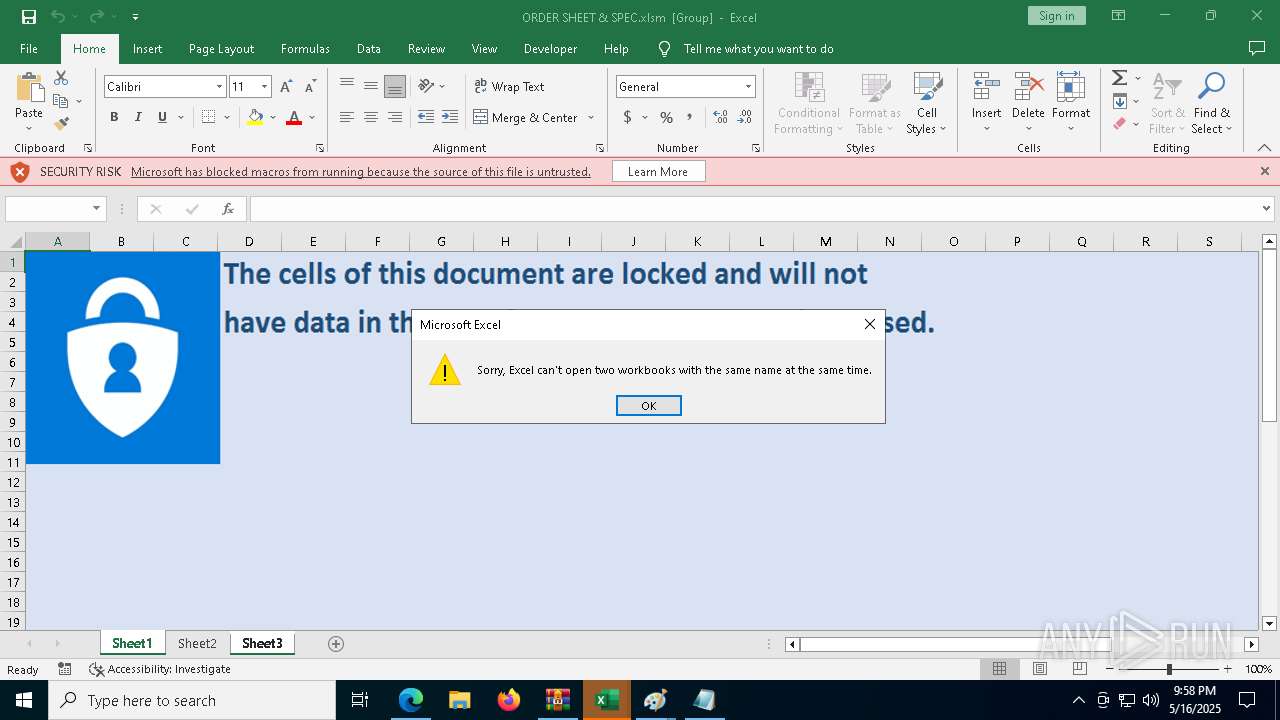Expand the Merge & Center dropdown arrow

591,117
